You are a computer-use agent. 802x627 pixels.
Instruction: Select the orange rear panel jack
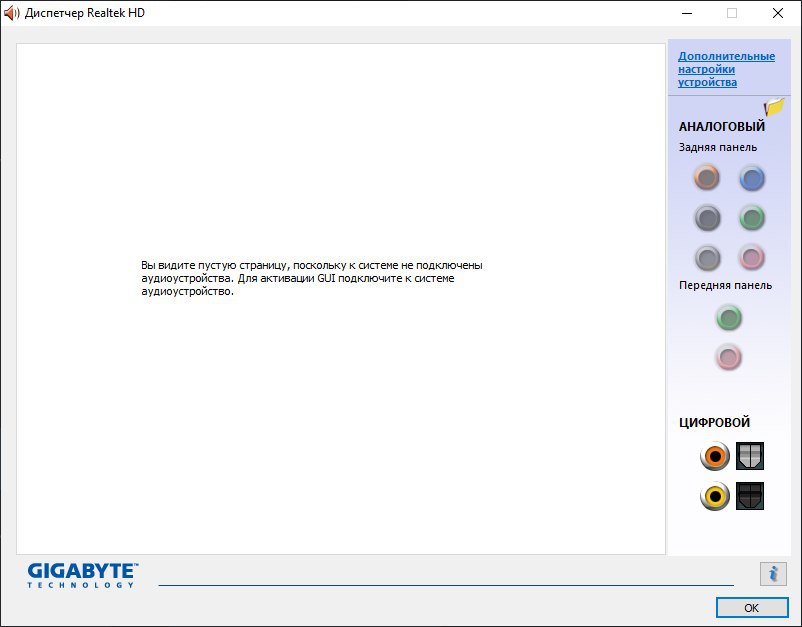(x=707, y=177)
